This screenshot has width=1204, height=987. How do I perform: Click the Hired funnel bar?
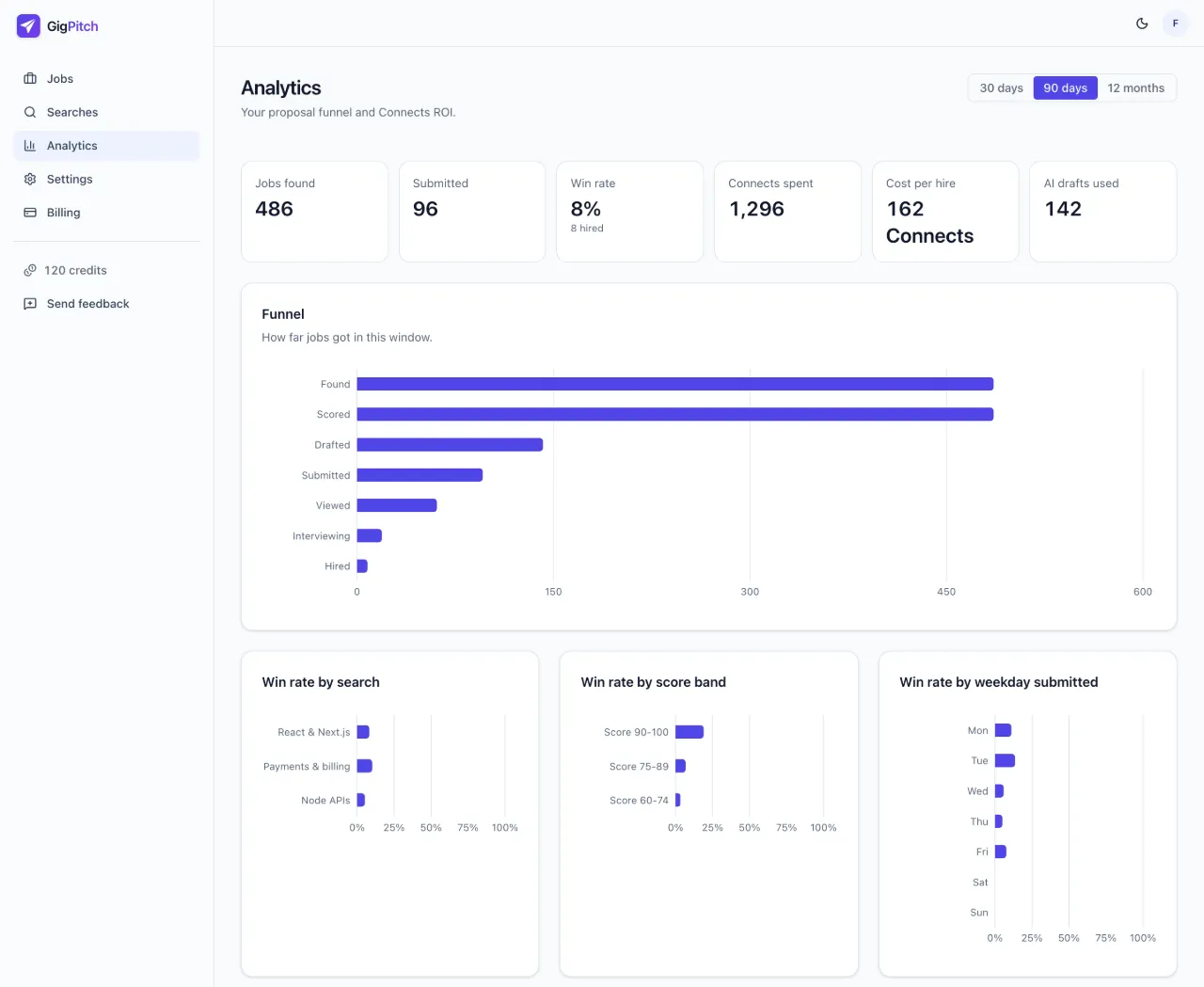pyautogui.click(x=362, y=566)
